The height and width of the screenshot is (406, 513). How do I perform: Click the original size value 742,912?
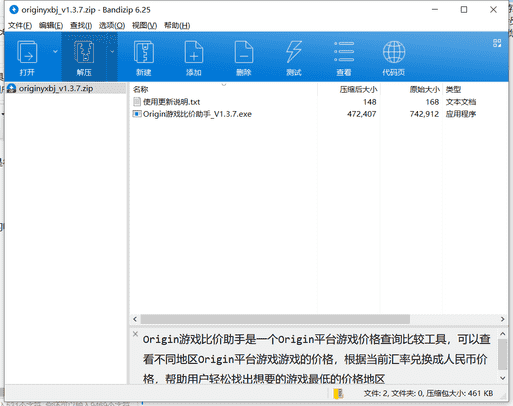[424, 114]
